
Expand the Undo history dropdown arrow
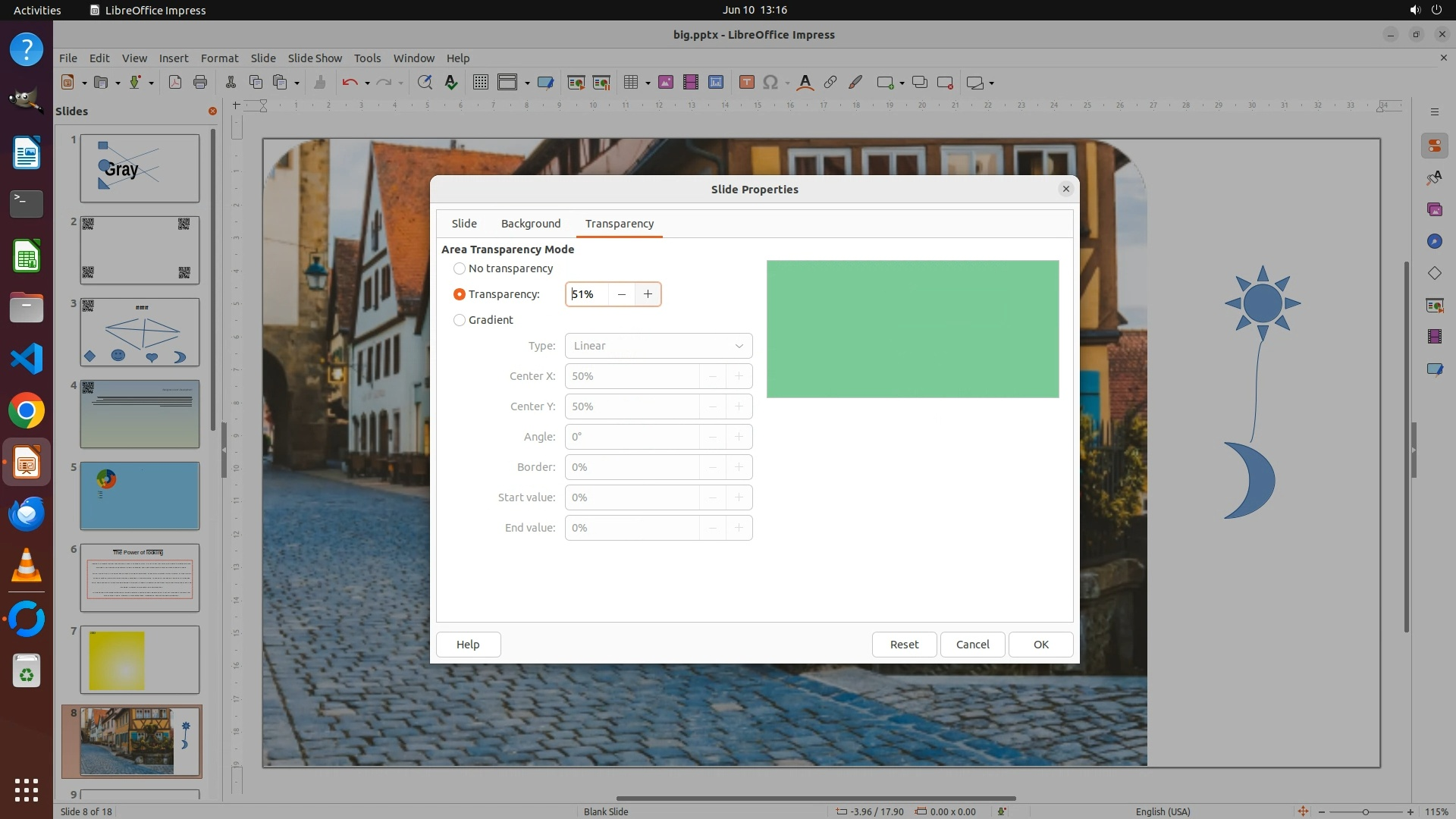pos(367,83)
